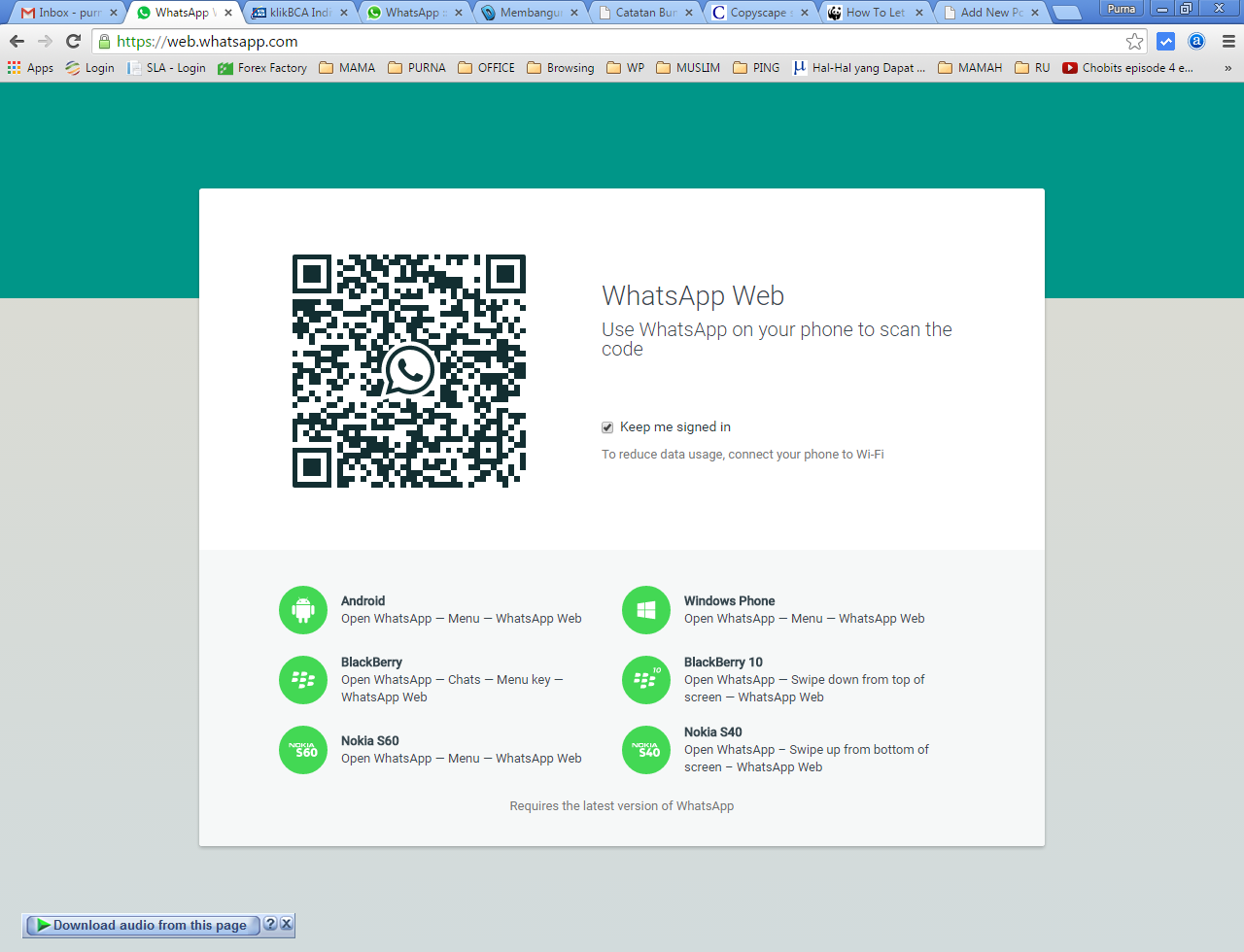Screen dimensions: 1244x952
Task: Open the WP bookmarks folder
Action: coord(626,68)
